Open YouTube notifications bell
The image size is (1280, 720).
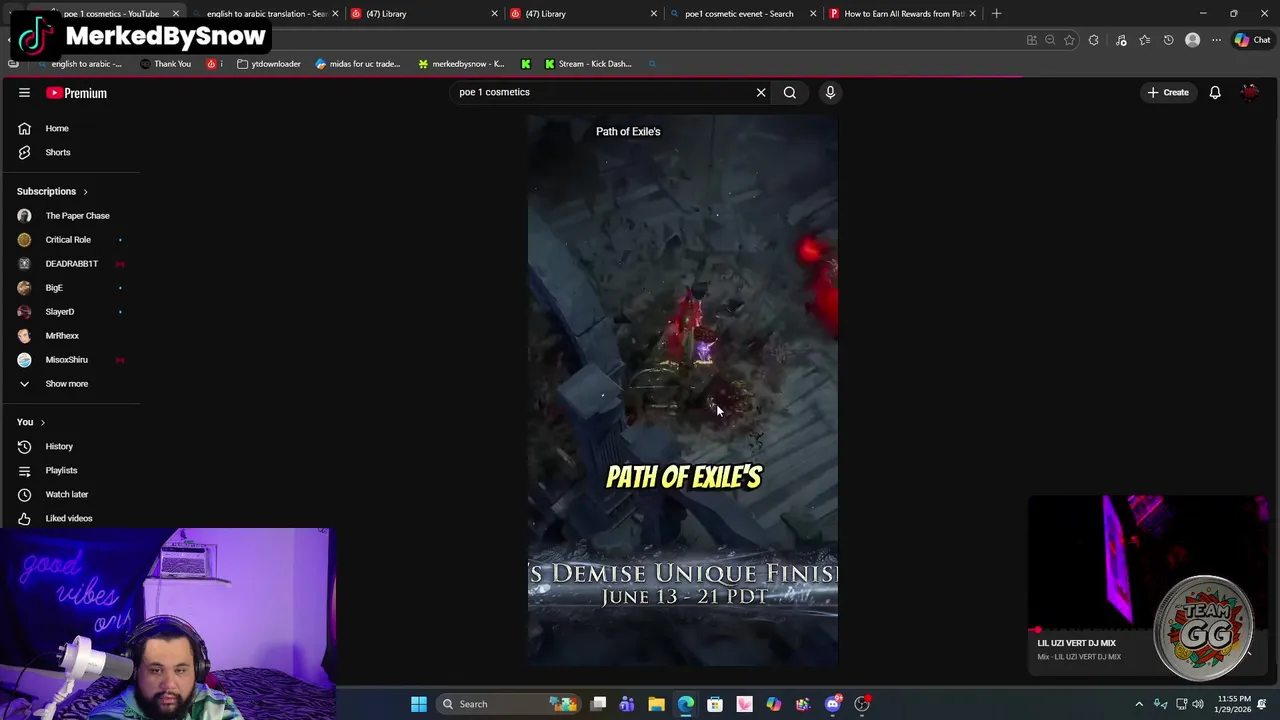click(x=1215, y=93)
